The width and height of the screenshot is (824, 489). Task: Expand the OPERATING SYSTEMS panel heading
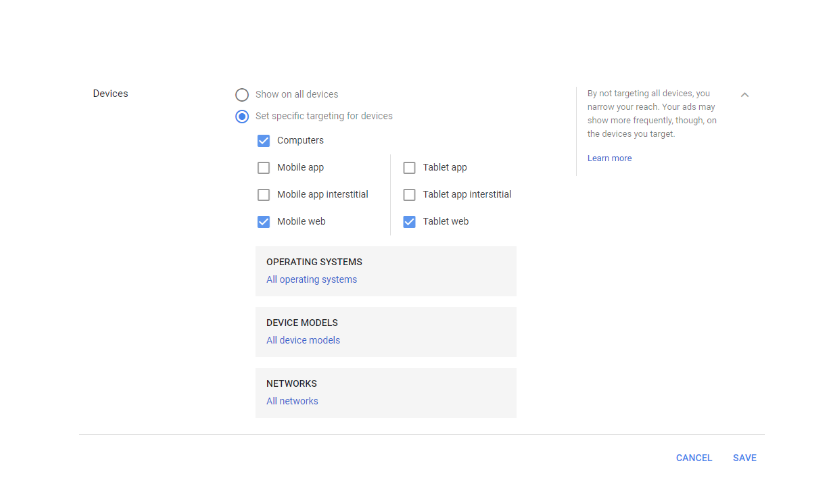(314, 262)
